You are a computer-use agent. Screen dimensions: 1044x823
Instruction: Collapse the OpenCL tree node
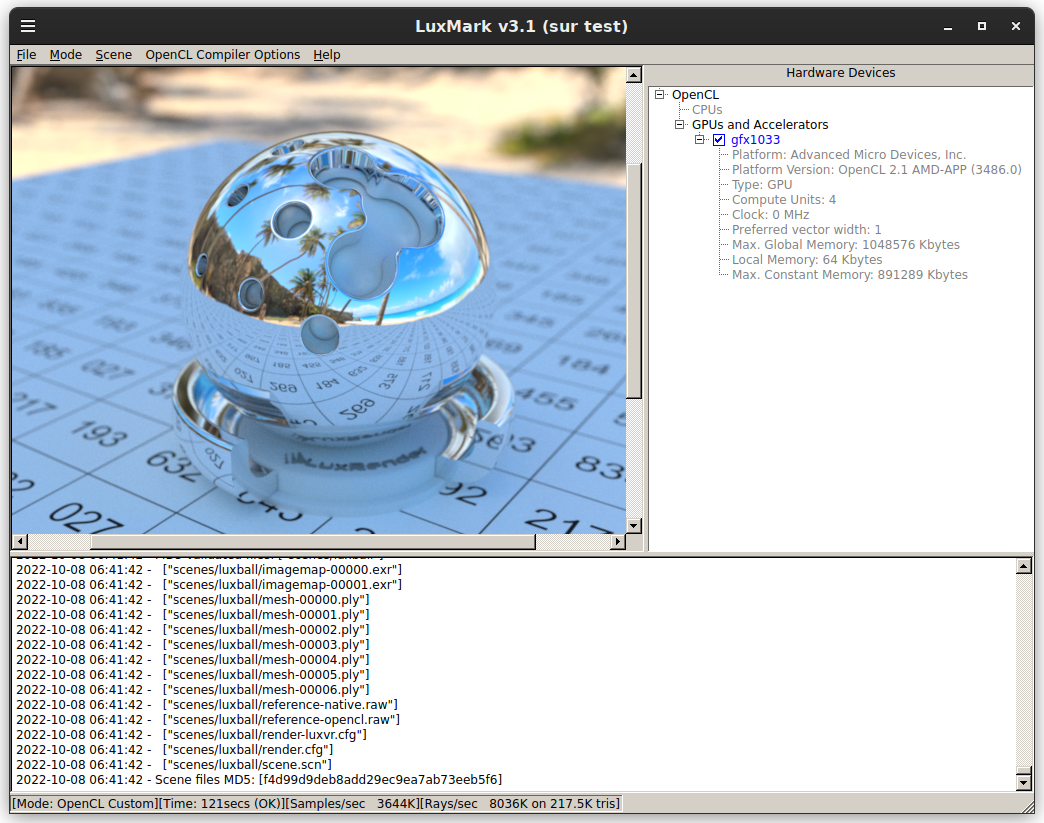point(659,94)
